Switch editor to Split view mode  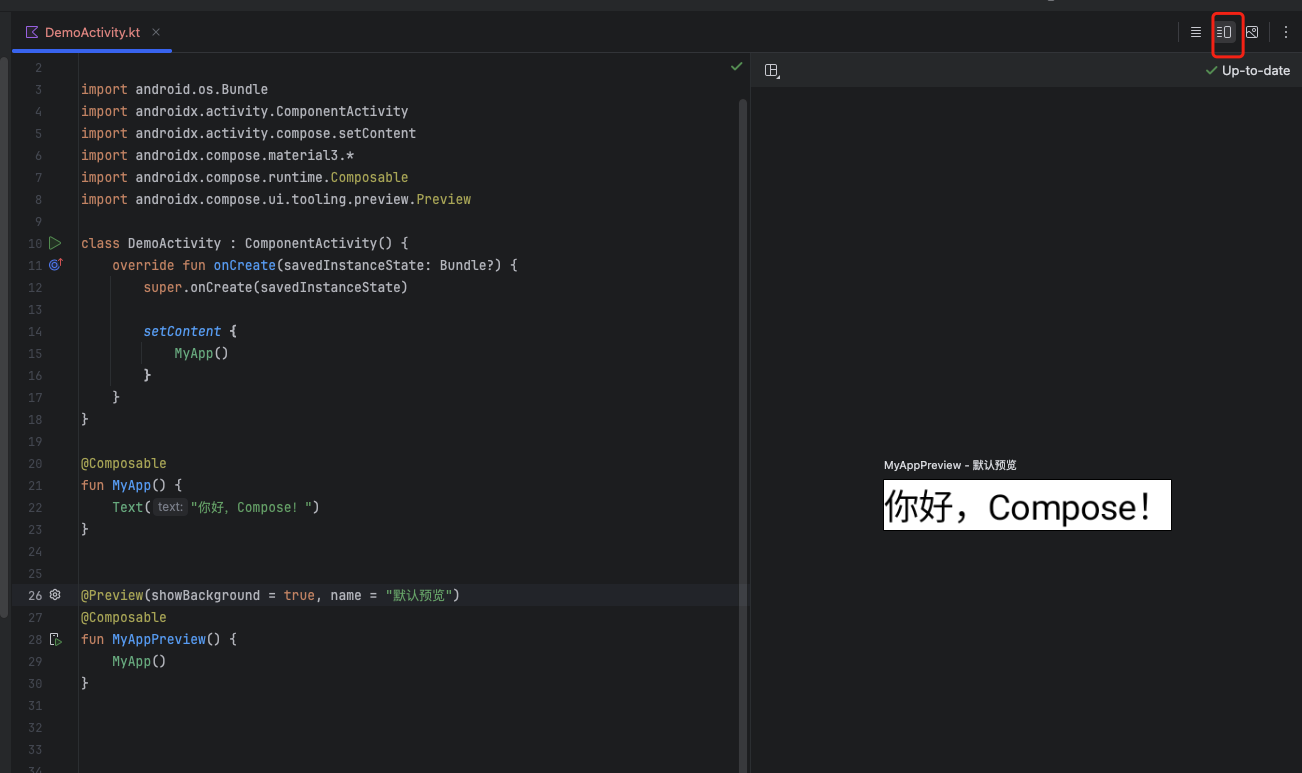click(1224, 32)
